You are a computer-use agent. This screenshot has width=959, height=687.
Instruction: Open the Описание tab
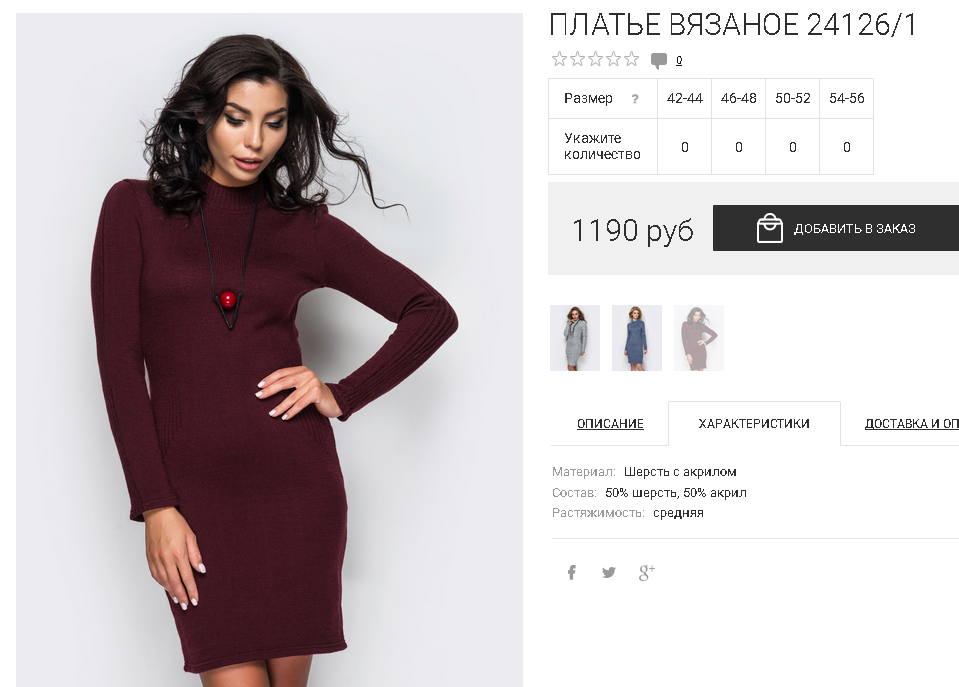(610, 423)
